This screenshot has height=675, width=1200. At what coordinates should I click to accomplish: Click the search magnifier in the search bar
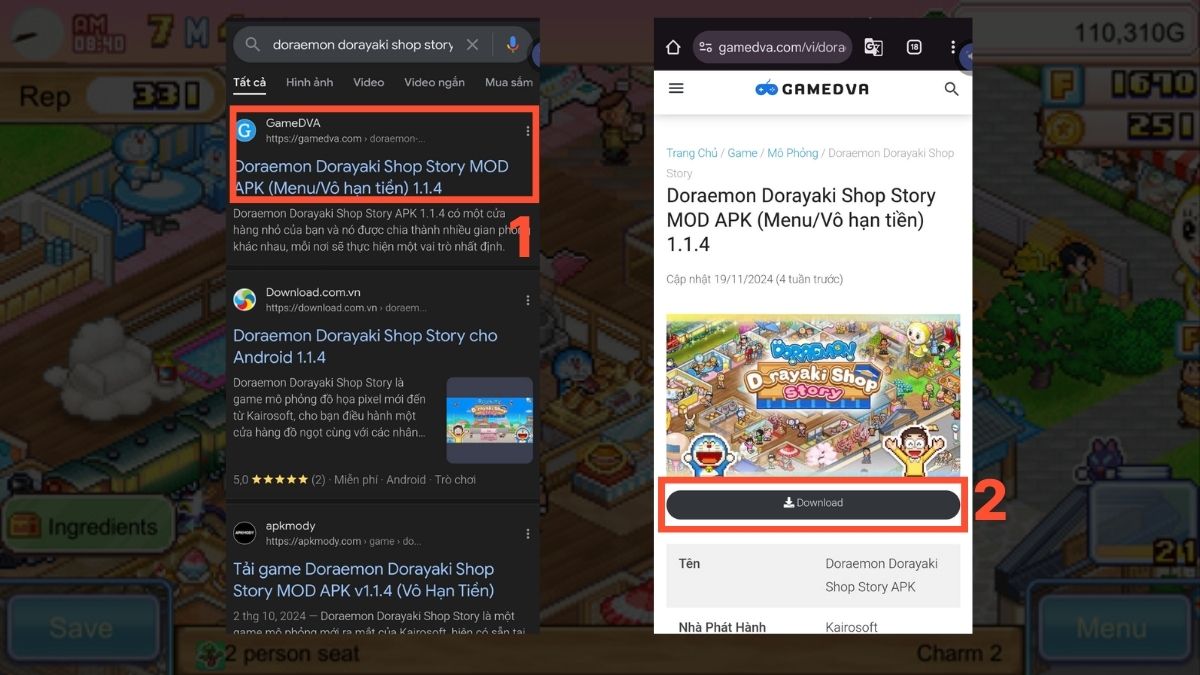[x=253, y=45]
